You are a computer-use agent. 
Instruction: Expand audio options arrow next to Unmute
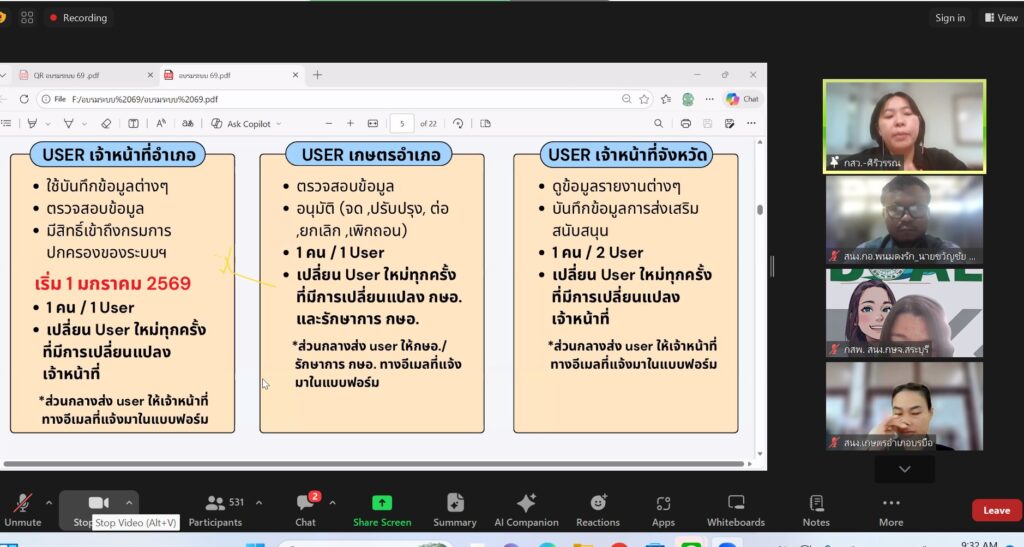(x=48, y=502)
